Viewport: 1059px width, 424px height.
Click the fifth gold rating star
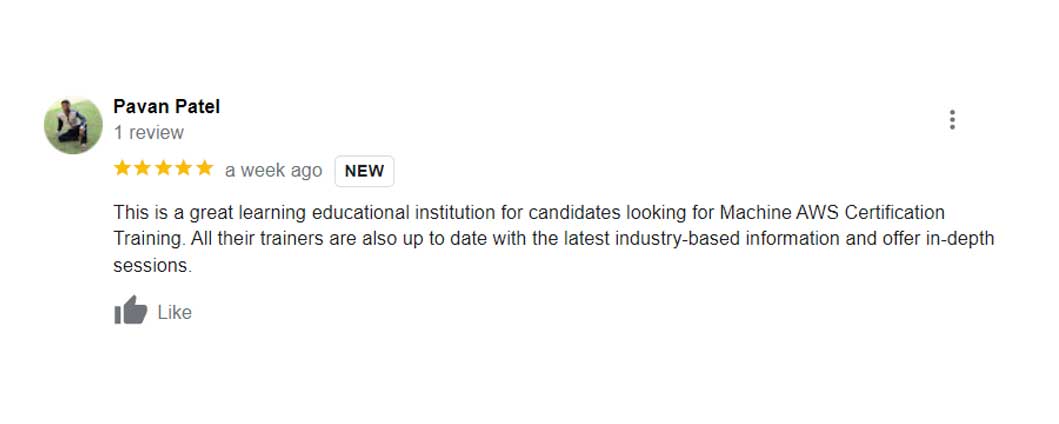click(204, 169)
